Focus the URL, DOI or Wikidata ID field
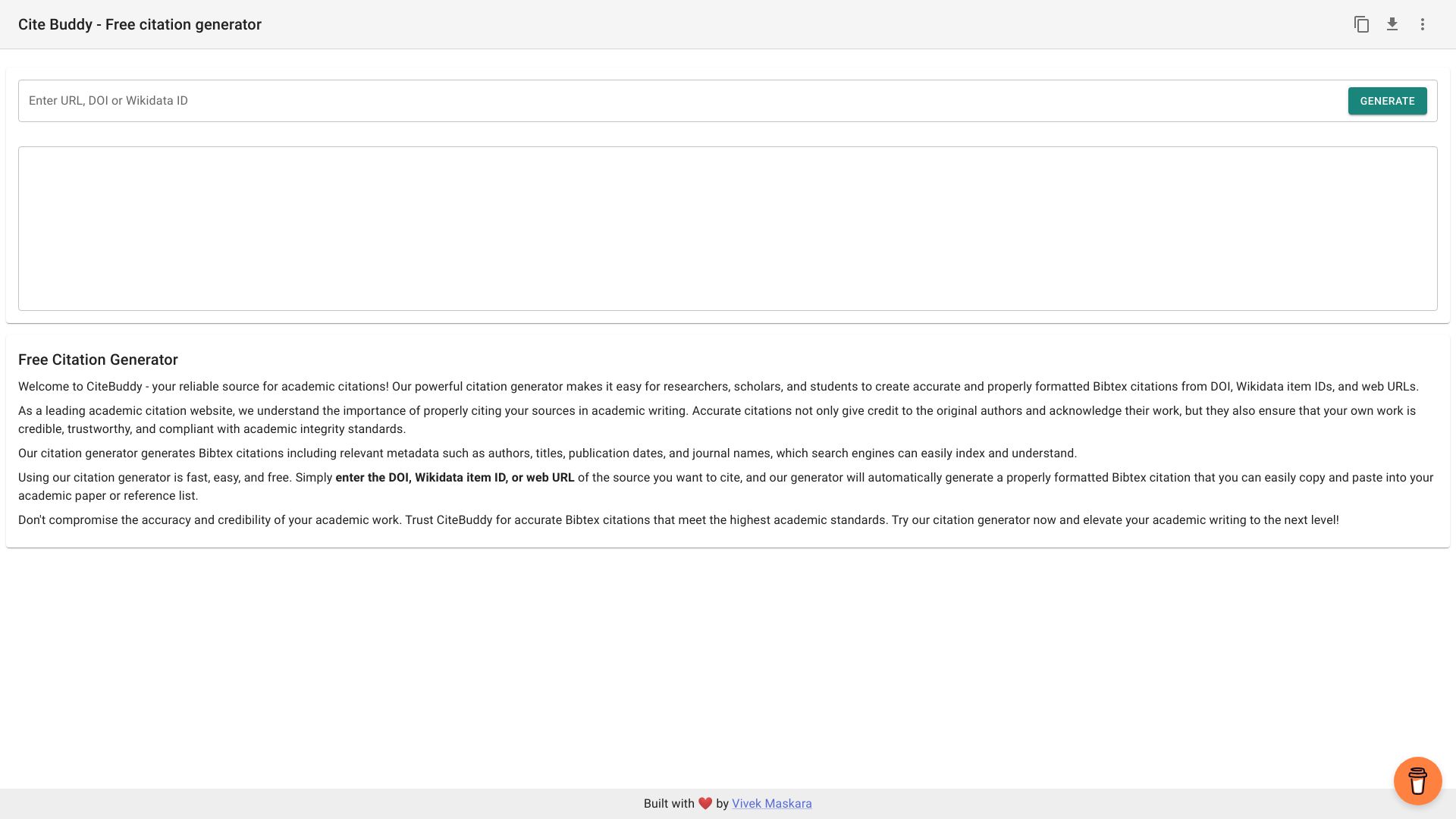This screenshot has height=819, width=1456. 682,101
